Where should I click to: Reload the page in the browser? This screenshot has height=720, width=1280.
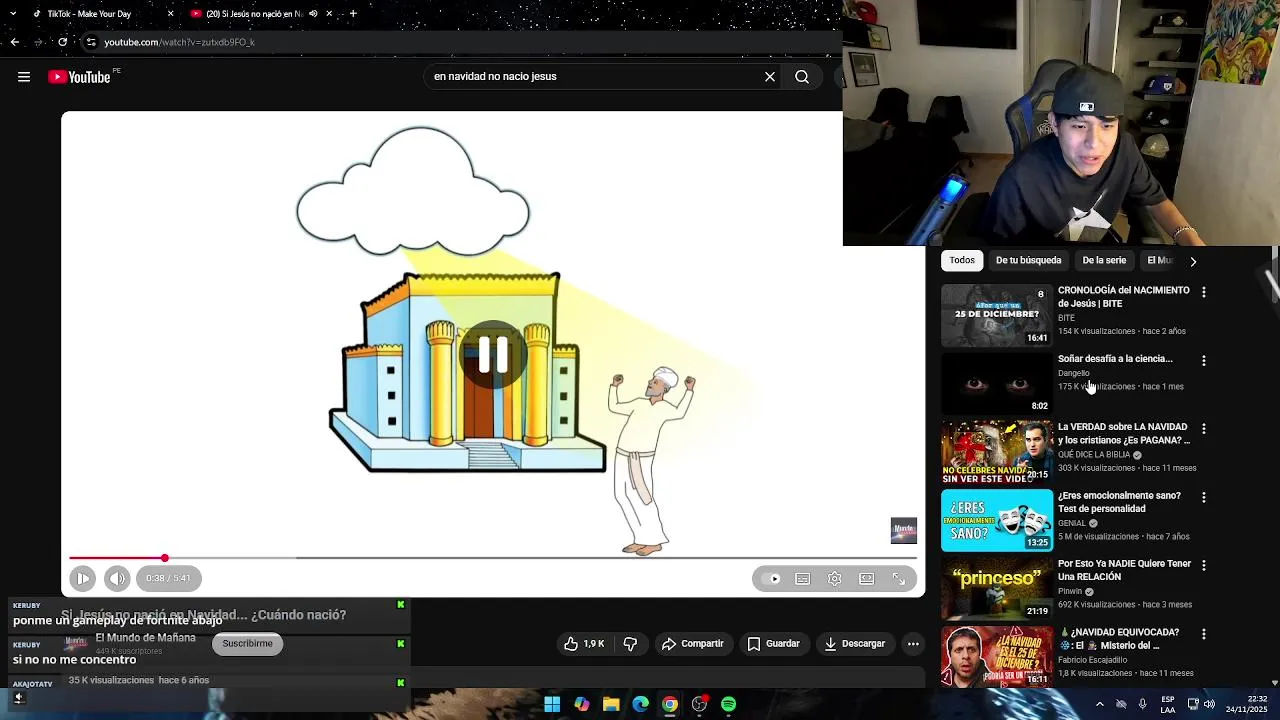click(62, 42)
